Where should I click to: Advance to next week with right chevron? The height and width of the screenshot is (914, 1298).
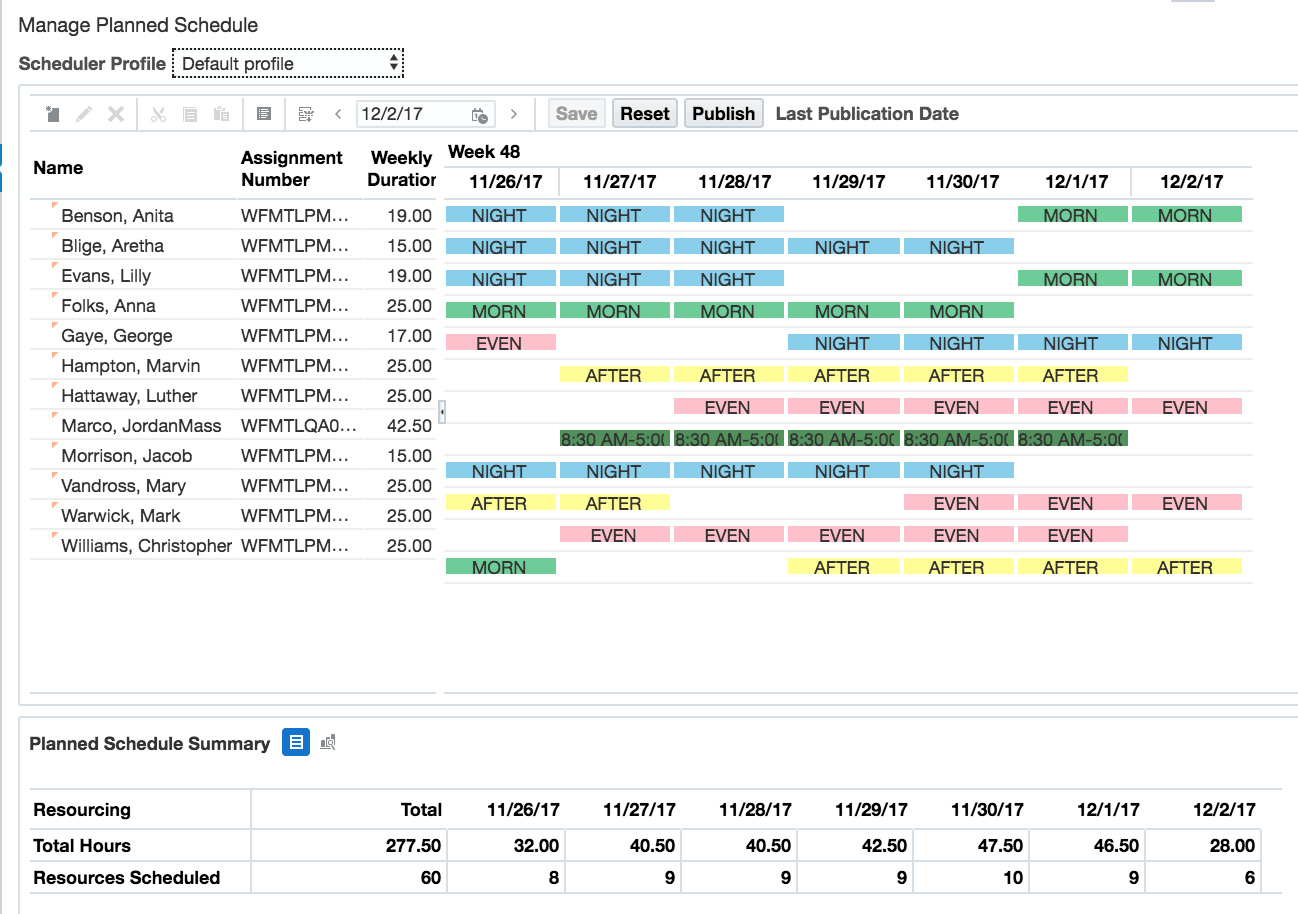tap(514, 114)
